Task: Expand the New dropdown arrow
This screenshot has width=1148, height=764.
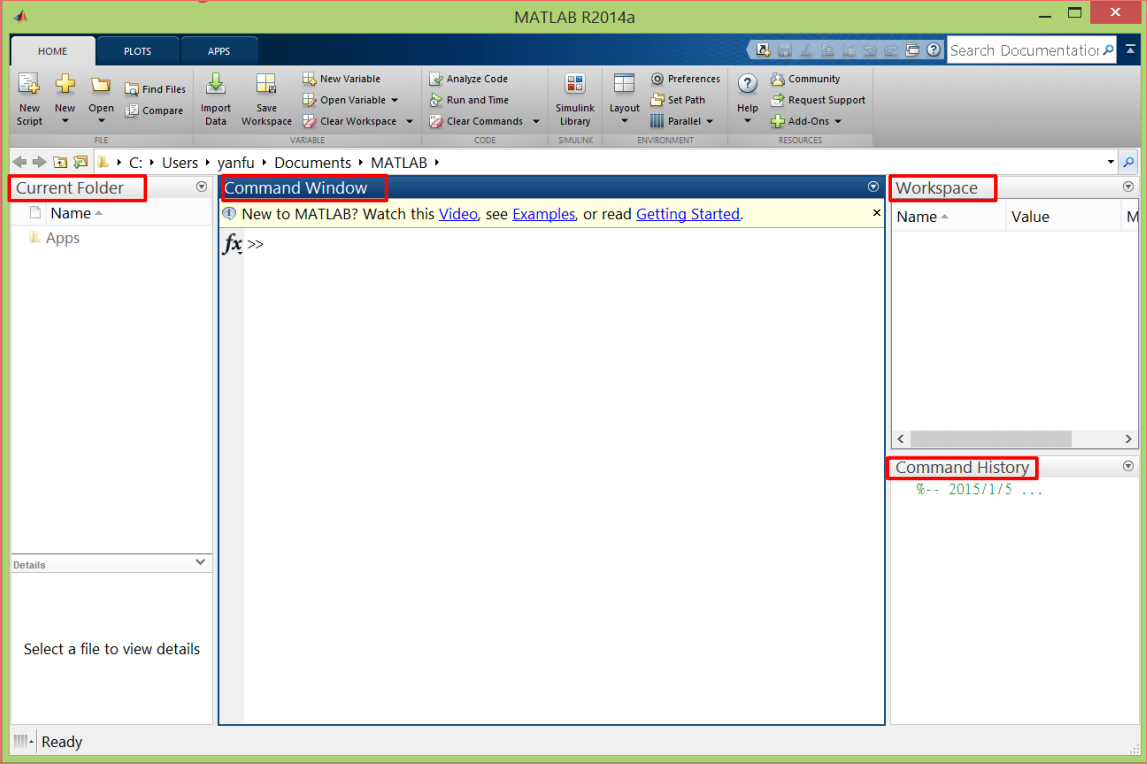Action: pos(65,121)
